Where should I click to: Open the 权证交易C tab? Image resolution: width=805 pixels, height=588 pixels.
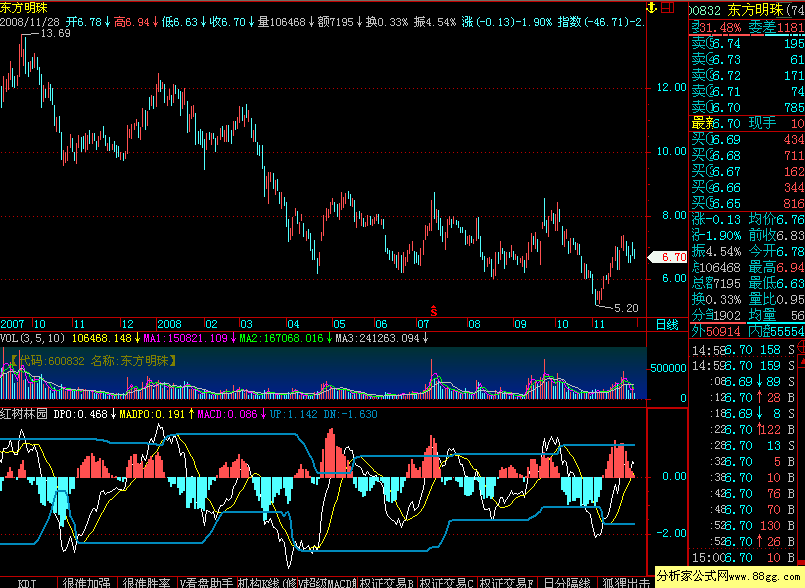coord(447,583)
